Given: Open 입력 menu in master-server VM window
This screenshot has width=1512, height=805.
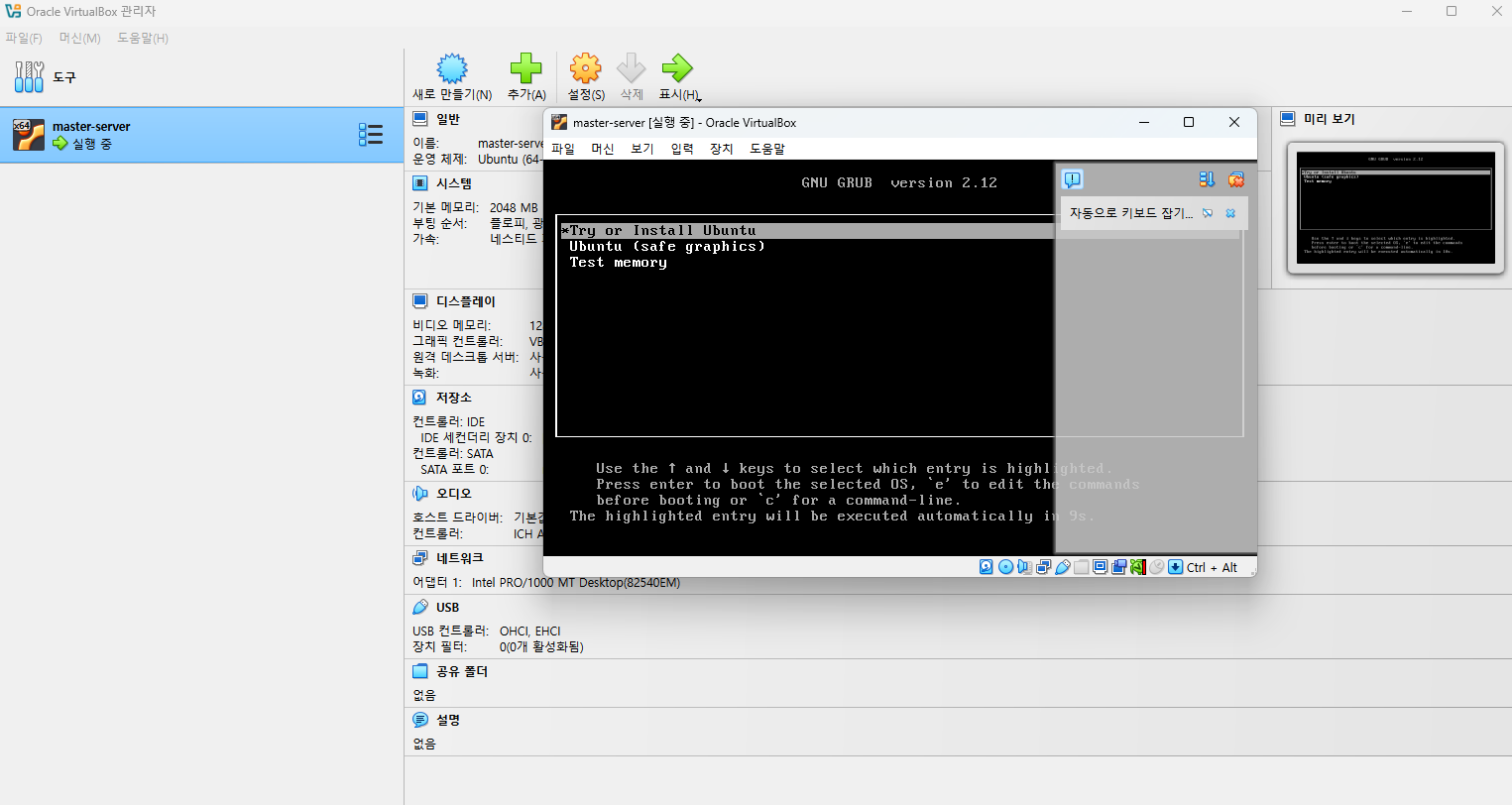Looking at the screenshot, I should 682,149.
